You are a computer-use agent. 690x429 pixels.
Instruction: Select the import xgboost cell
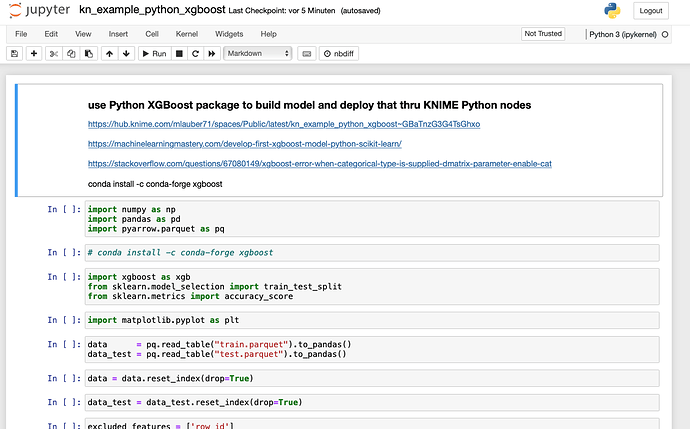(372, 286)
